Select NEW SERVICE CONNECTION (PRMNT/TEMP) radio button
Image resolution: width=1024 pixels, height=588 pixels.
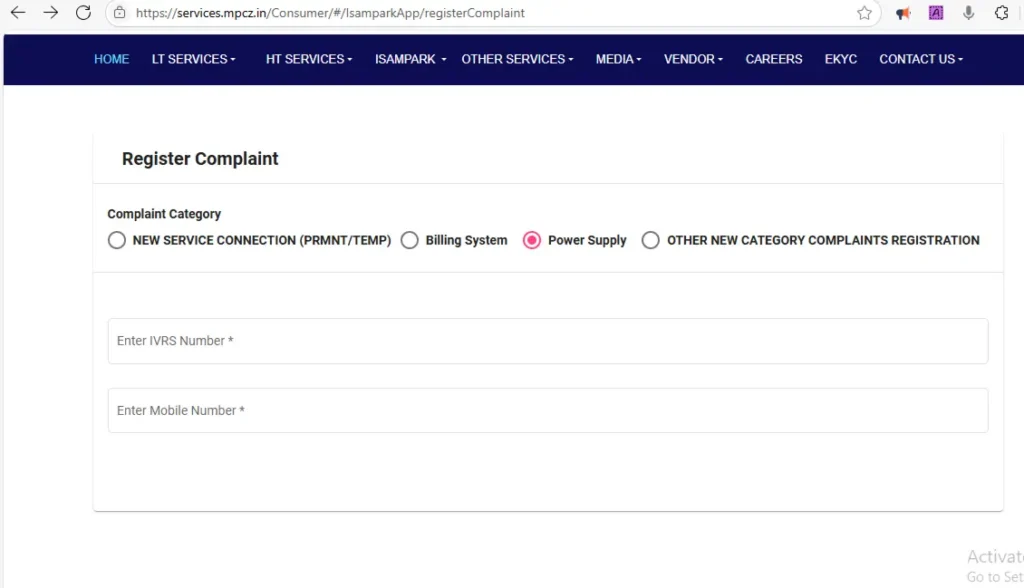[x=117, y=240]
